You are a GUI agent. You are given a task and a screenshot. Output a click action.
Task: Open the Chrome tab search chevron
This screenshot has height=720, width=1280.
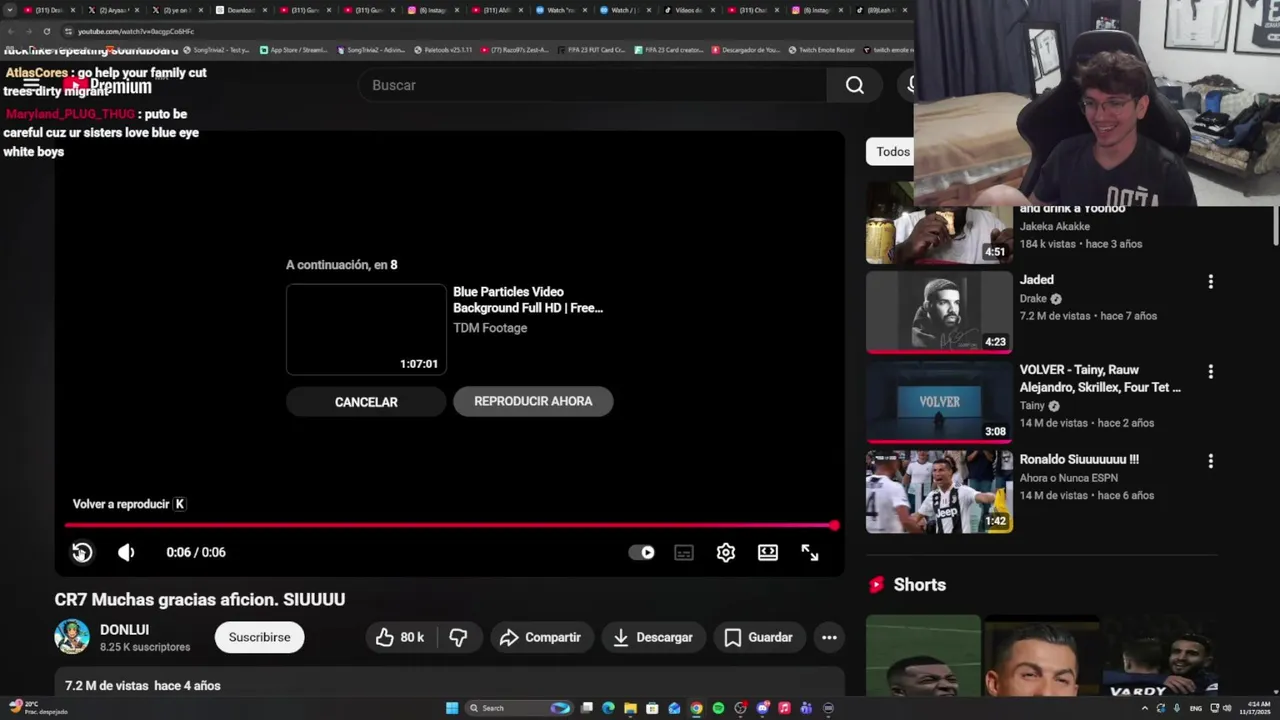(9, 10)
